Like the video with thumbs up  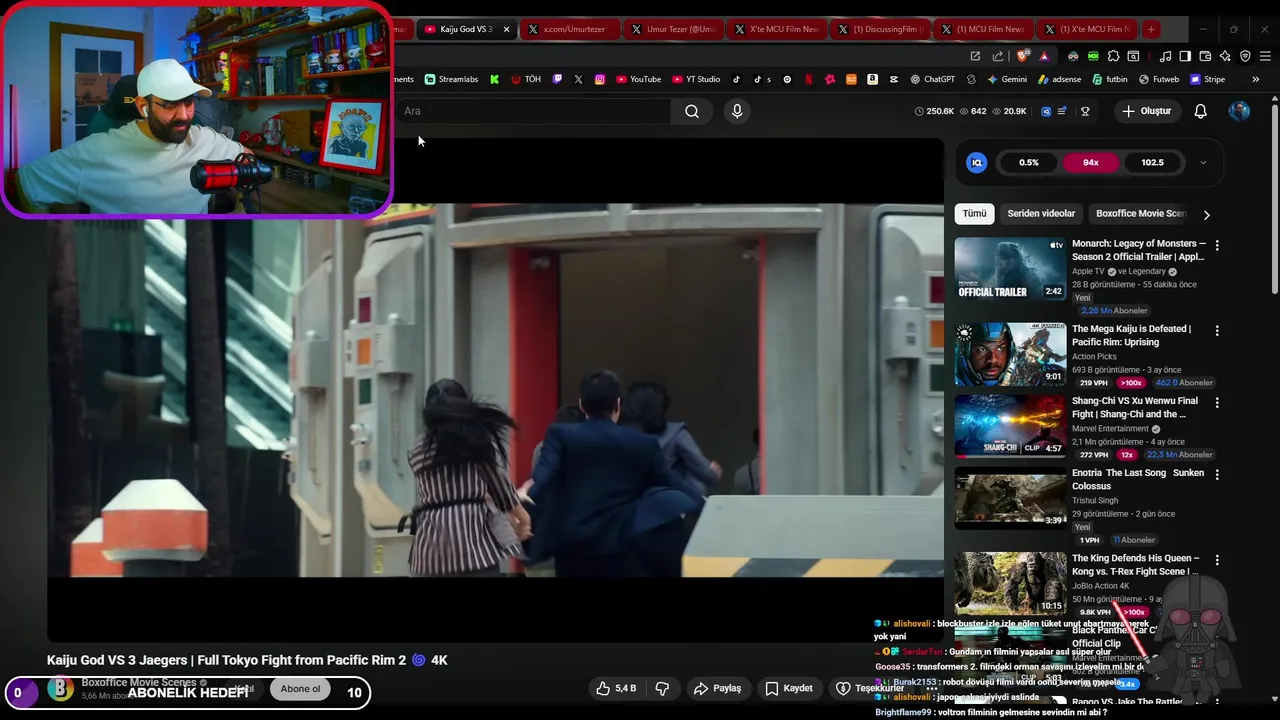[616, 688]
